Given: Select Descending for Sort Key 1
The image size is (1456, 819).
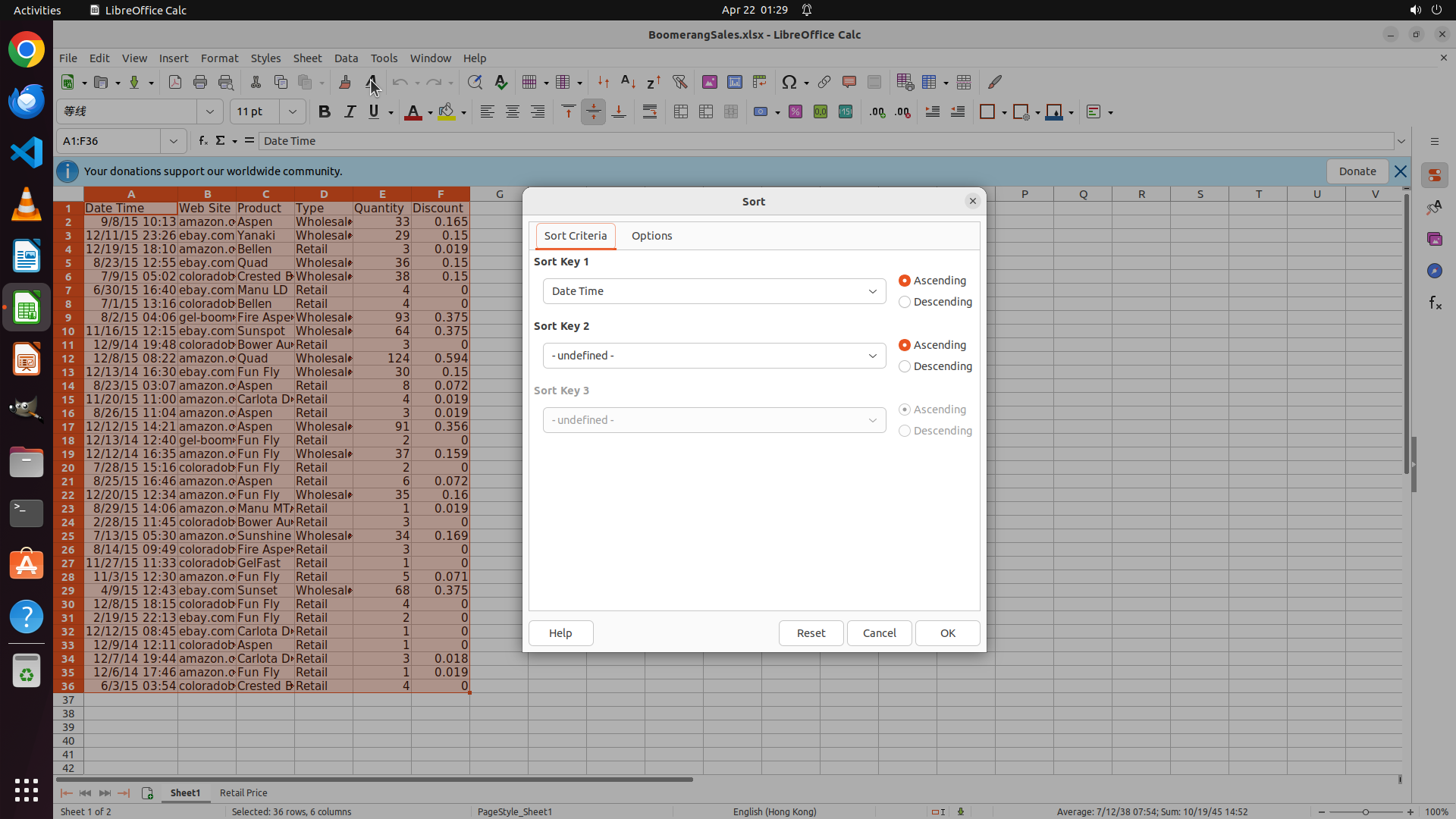Looking at the screenshot, I should [905, 302].
